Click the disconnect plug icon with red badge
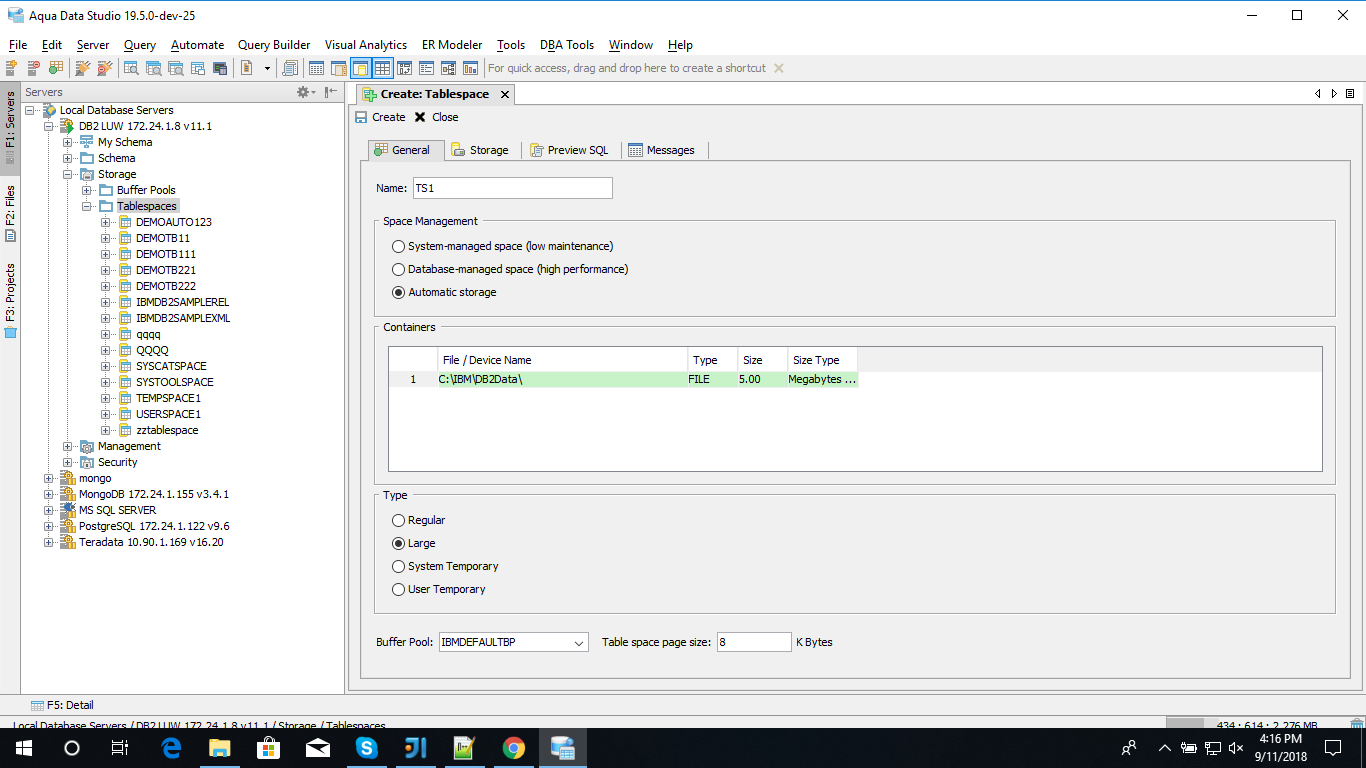 tap(104, 68)
